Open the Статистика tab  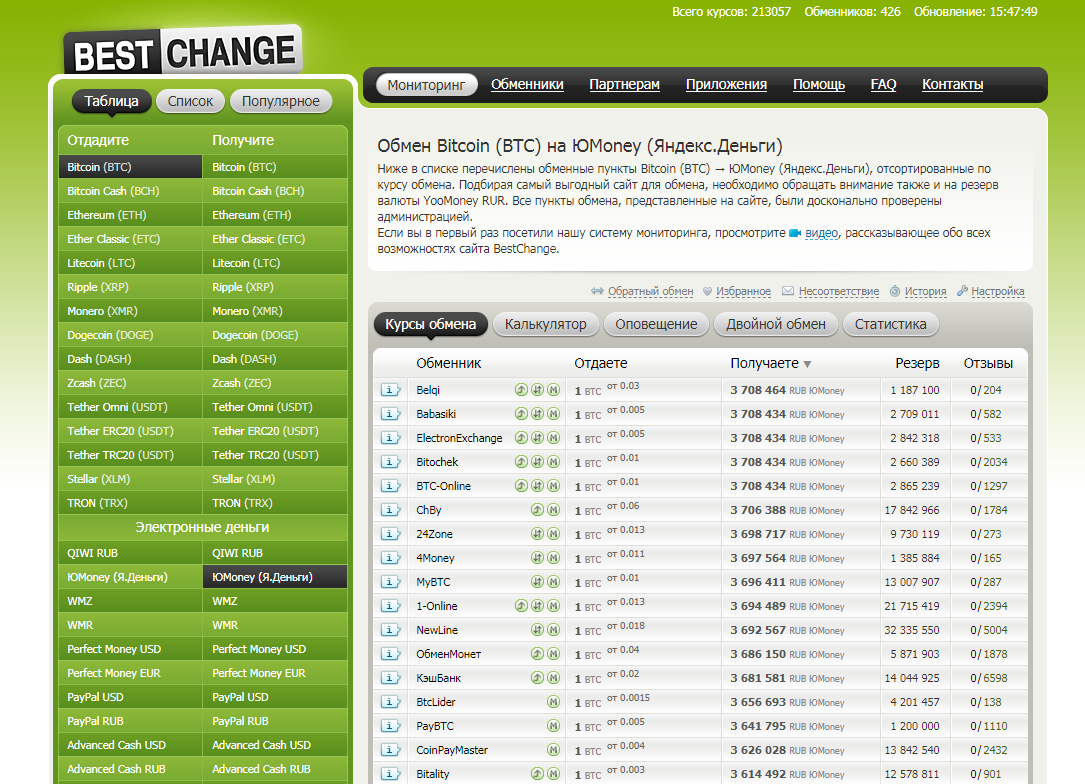point(891,324)
